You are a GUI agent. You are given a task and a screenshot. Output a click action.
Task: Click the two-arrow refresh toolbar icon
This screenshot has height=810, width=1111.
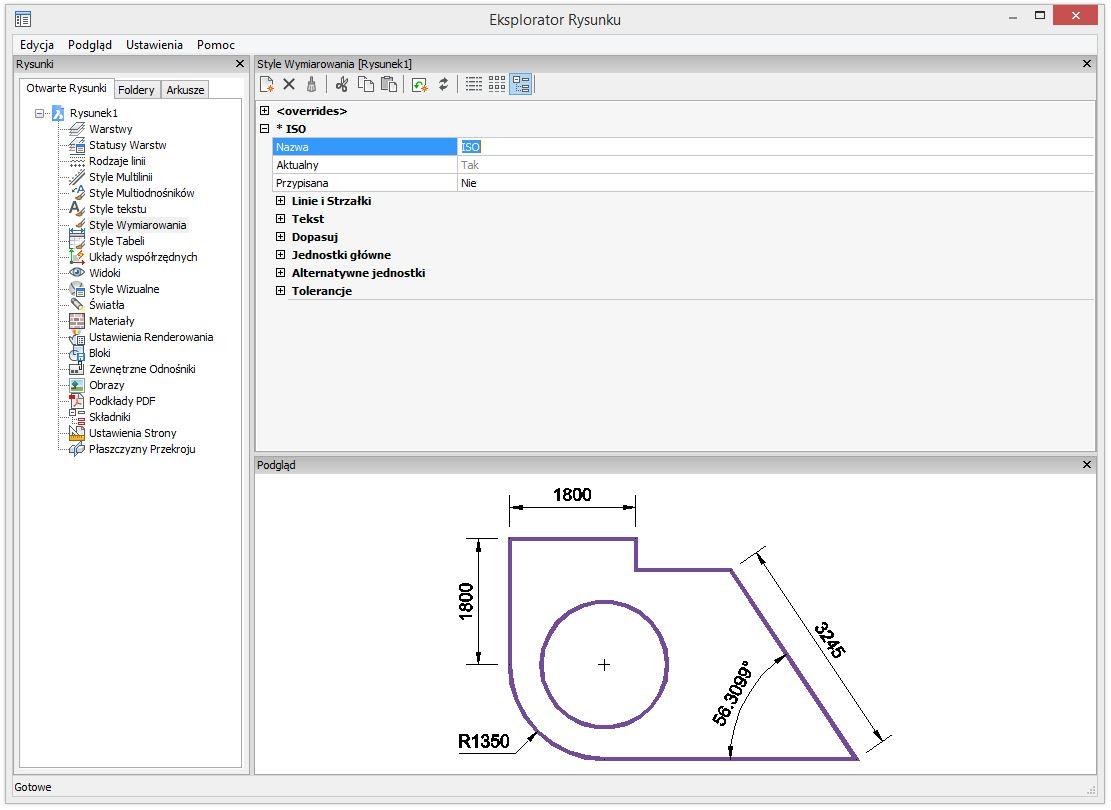coord(444,84)
